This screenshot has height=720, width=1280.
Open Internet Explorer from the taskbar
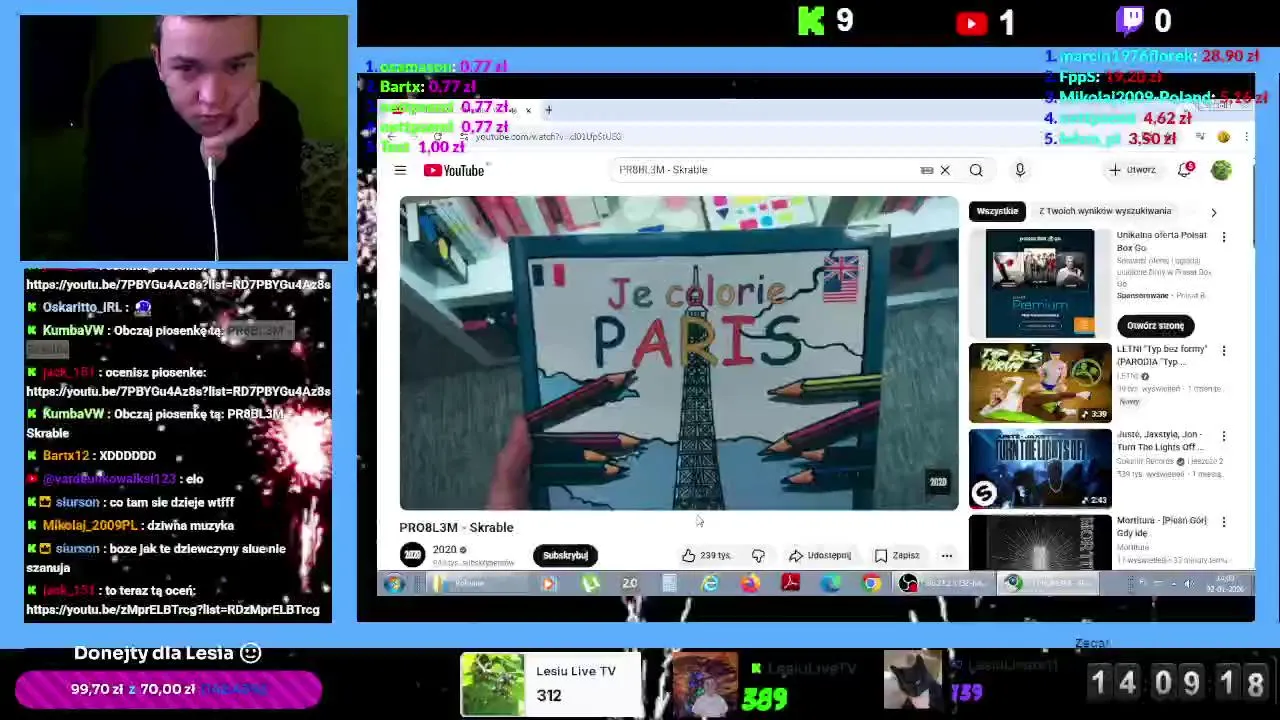point(710,584)
